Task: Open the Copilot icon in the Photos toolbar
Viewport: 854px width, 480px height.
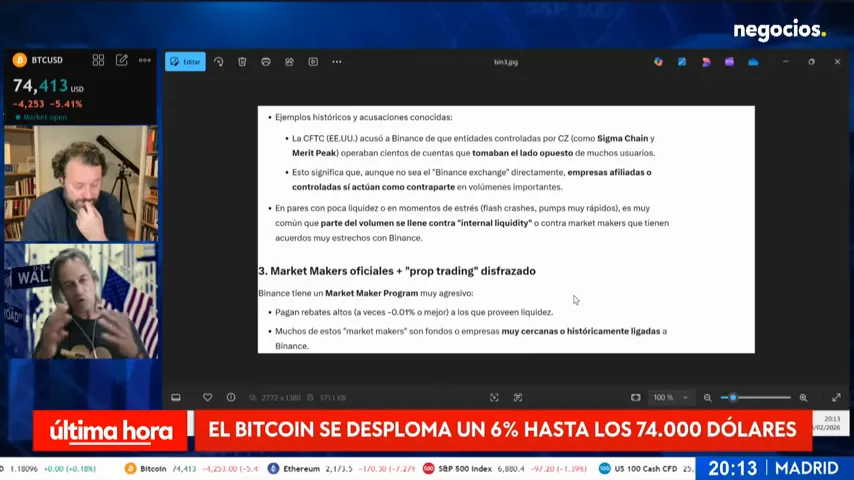Action: click(x=658, y=62)
